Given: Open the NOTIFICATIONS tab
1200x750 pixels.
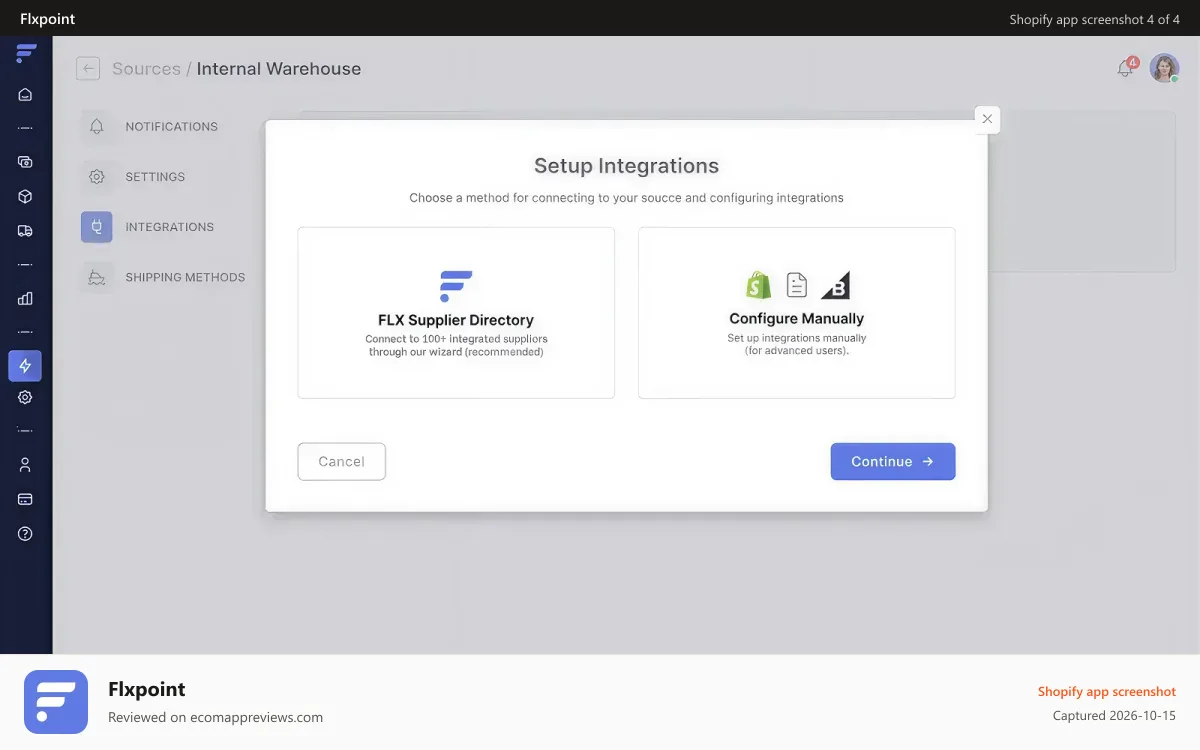Looking at the screenshot, I should coord(171,127).
